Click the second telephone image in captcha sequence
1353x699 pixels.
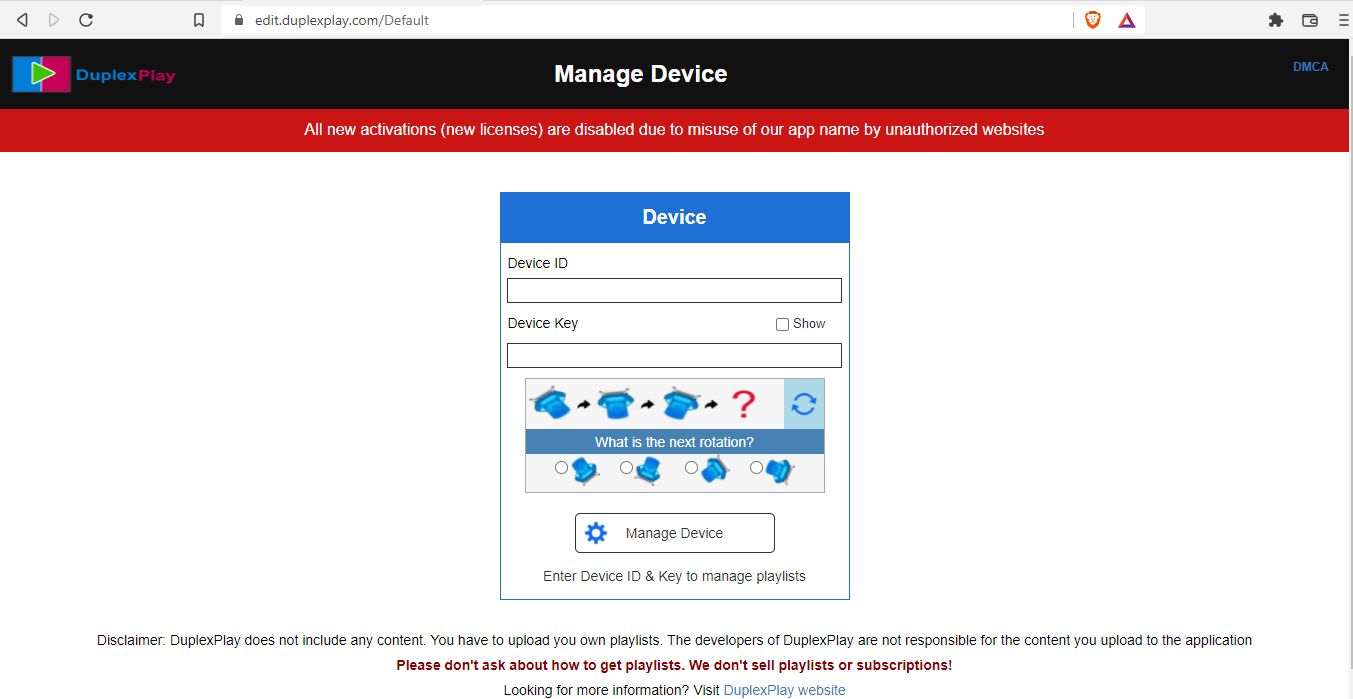pos(616,404)
